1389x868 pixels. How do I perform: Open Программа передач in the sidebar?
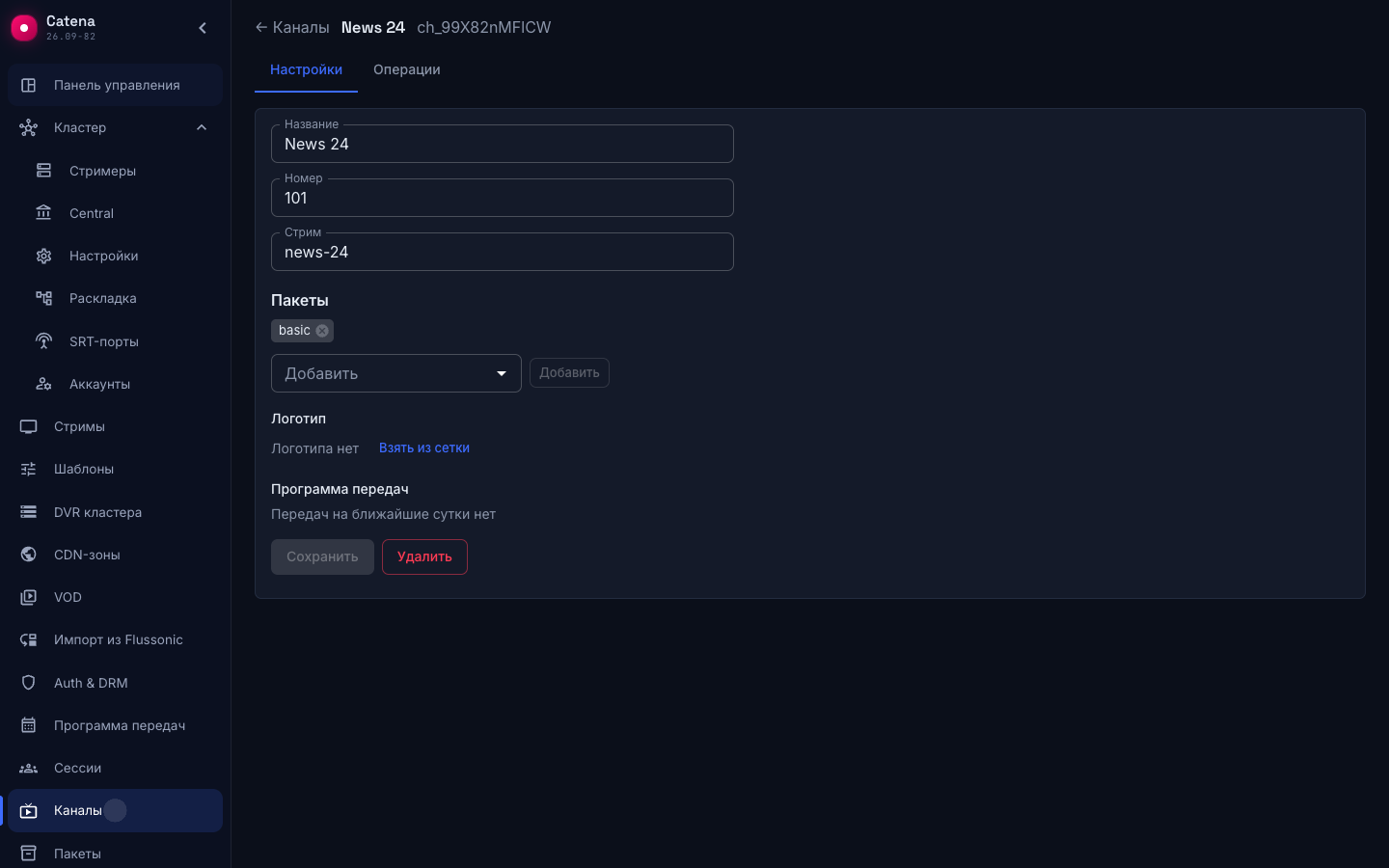click(115, 725)
